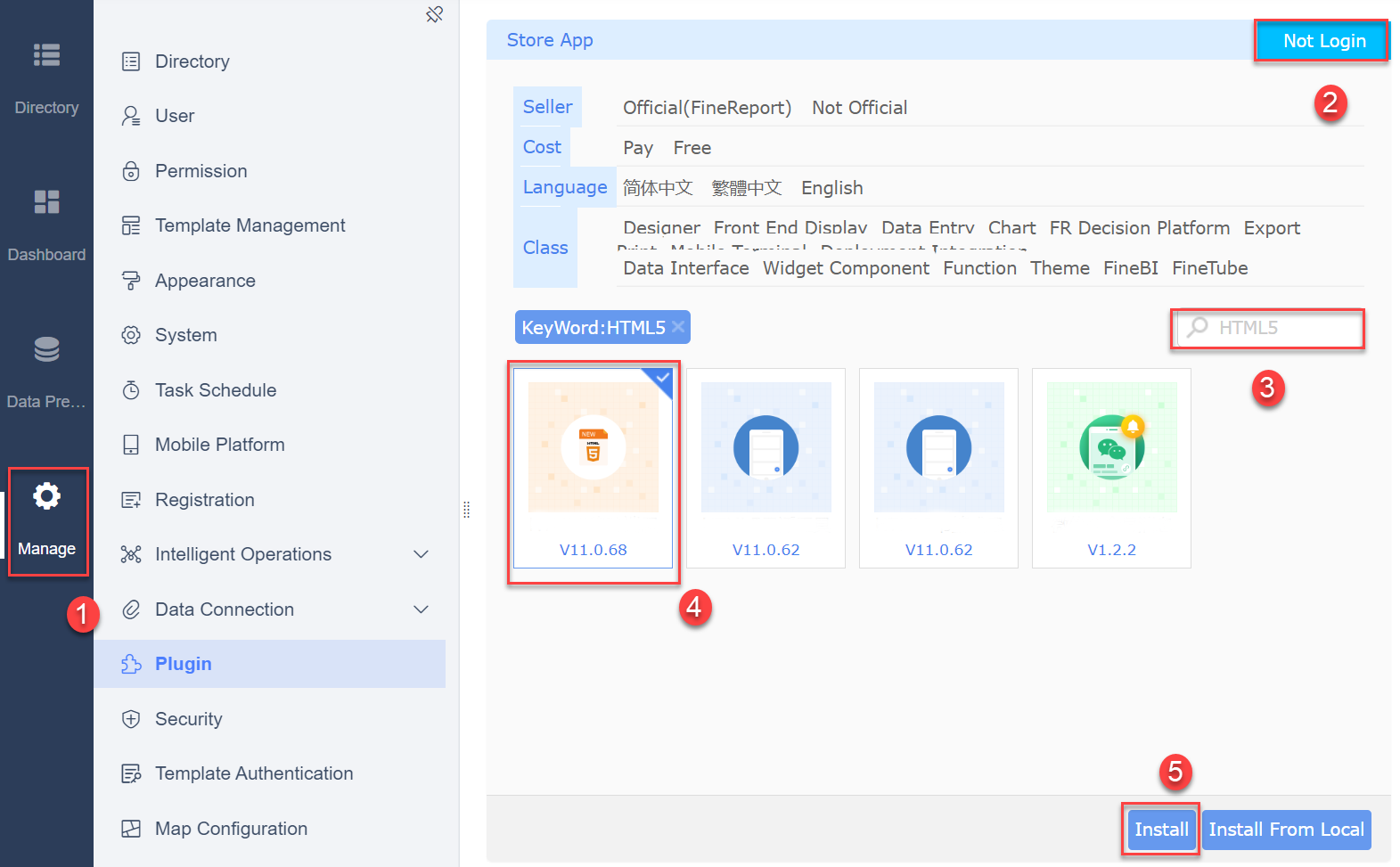This screenshot has height=867, width=1400.
Task: Expand the Intelligent Operations chevron
Action: 422,554
